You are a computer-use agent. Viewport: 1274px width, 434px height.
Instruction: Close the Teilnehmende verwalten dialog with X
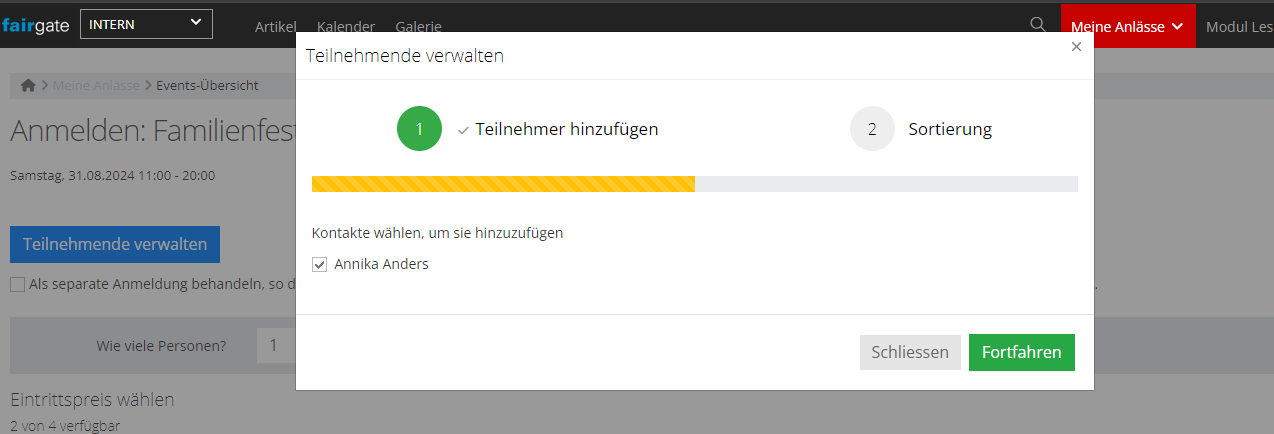point(1076,46)
